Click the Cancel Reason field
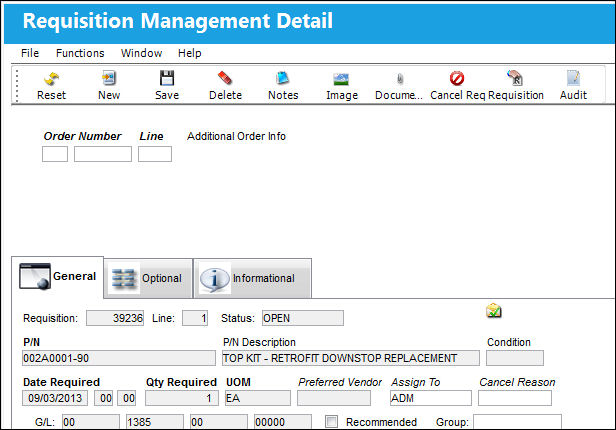Screen dimensions: 616x430 pyautogui.click(x=515, y=398)
